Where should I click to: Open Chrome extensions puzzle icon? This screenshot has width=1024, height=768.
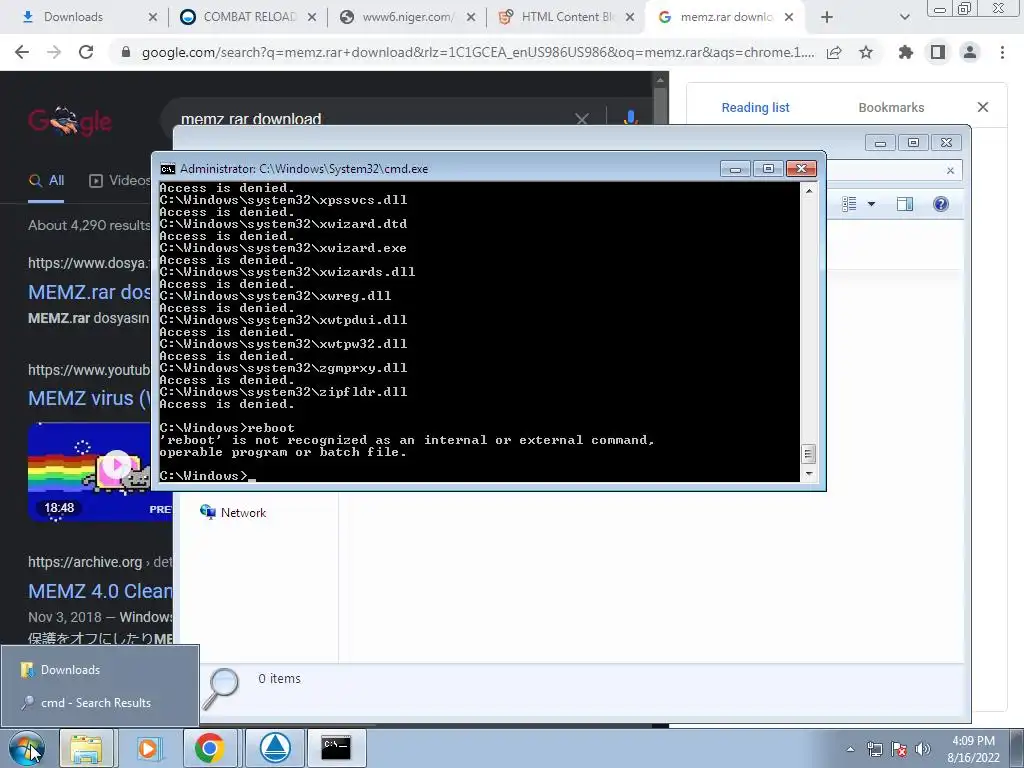(x=906, y=52)
